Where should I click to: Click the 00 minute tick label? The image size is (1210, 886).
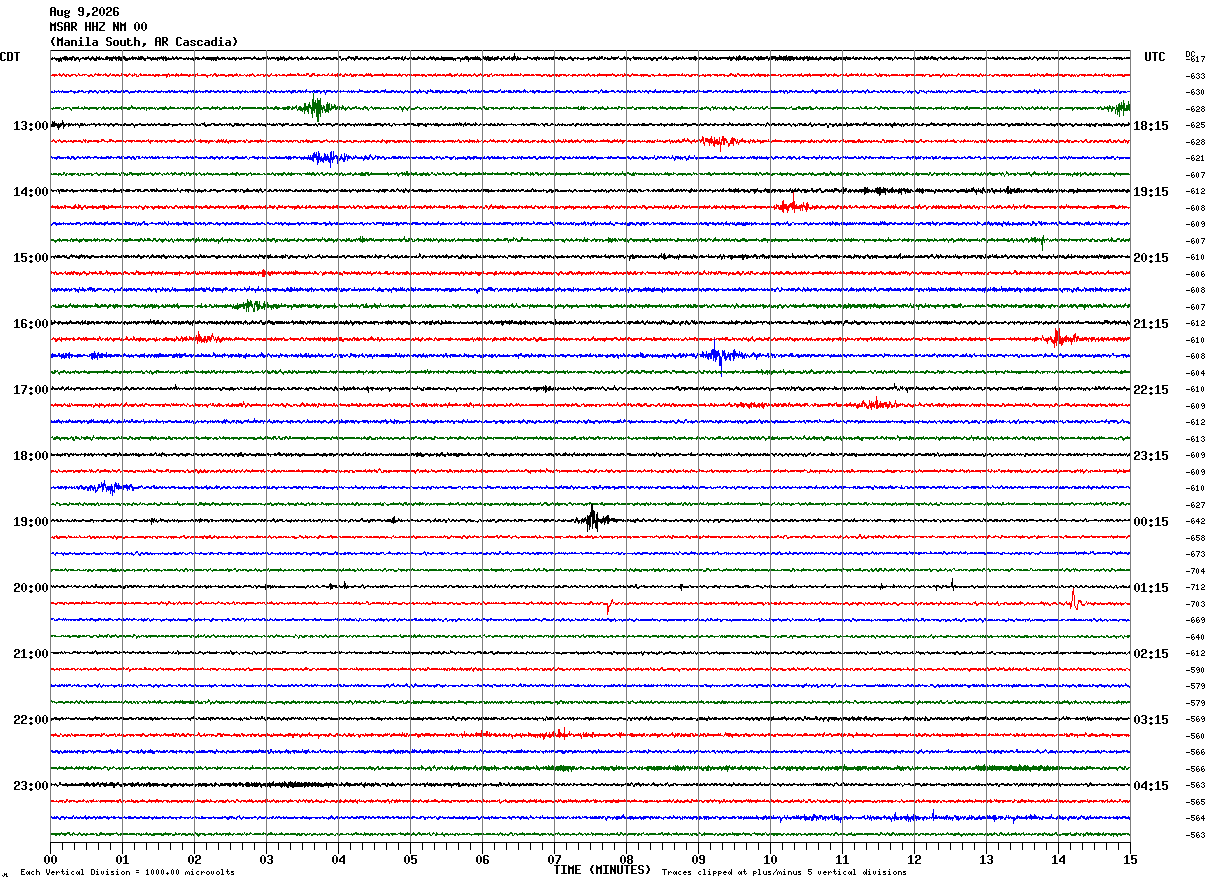coord(50,859)
